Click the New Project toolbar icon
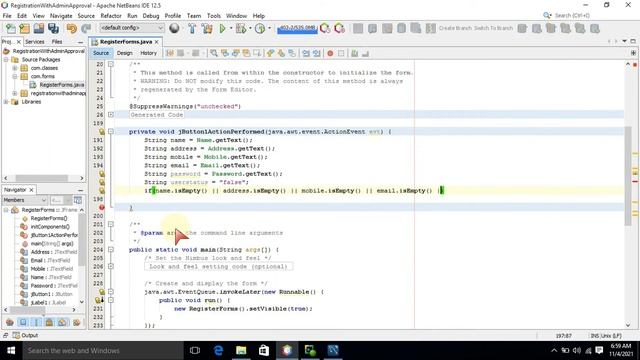The width and height of the screenshot is (640, 360). [x=24, y=28]
